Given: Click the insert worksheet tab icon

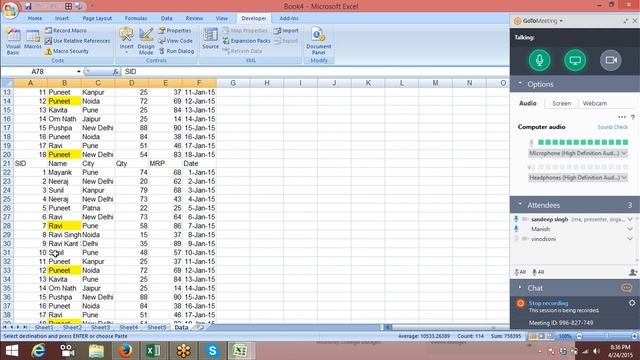Looking at the screenshot, I should click(200, 327).
